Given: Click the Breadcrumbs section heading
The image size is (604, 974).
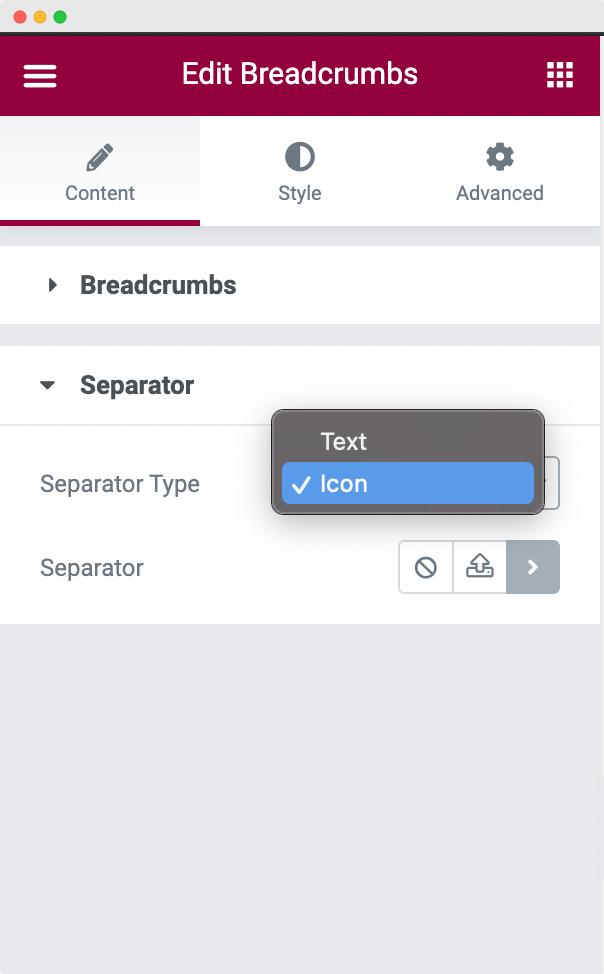Looking at the screenshot, I should coord(158,286).
